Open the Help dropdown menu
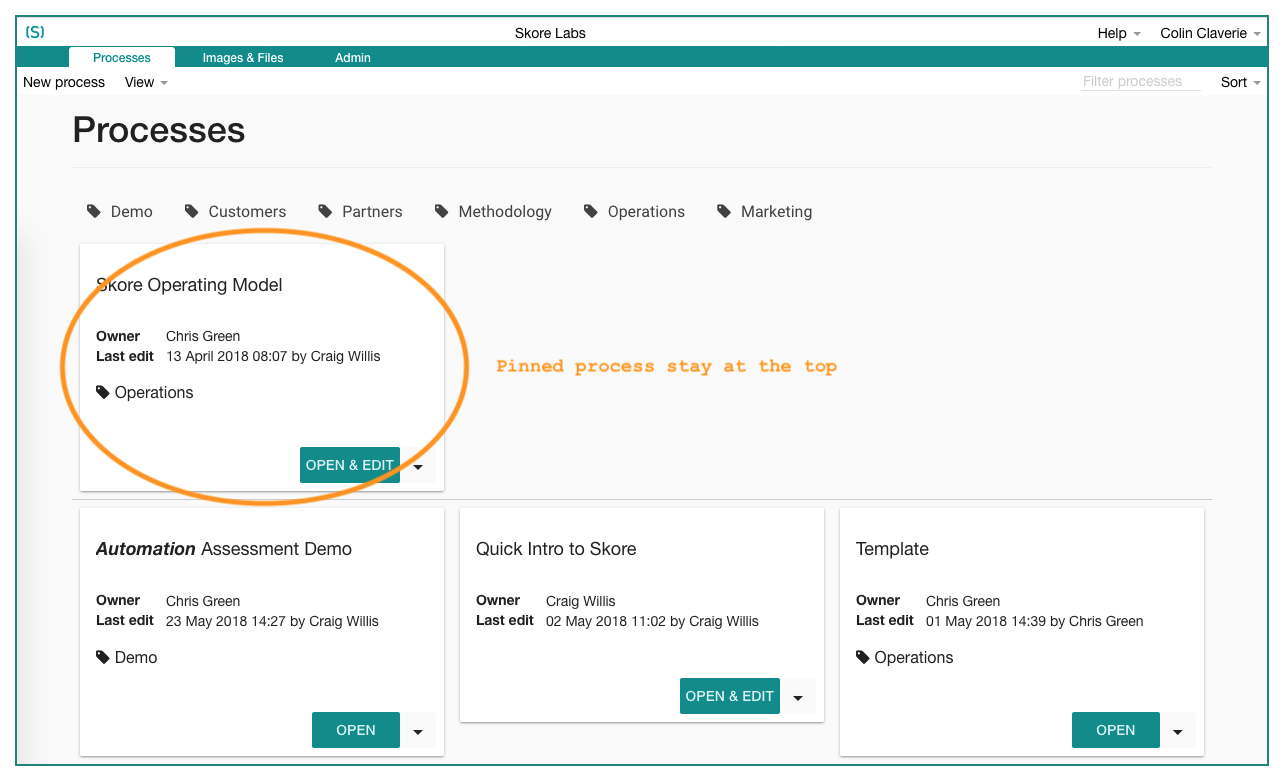Screen dimensions: 1284x781 pyautogui.click(x=1119, y=33)
